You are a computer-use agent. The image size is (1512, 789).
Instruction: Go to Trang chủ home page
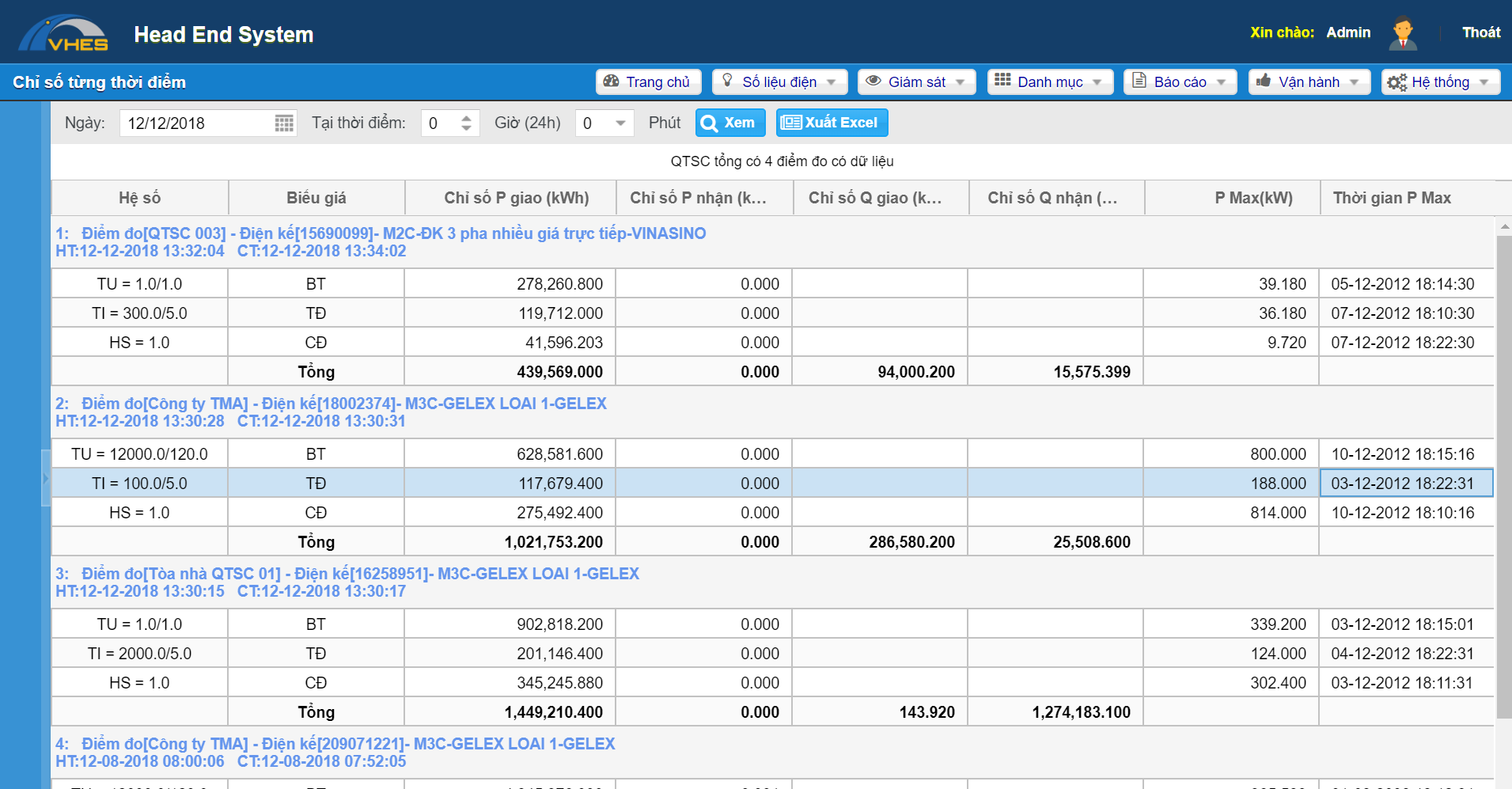pos(649,82)
